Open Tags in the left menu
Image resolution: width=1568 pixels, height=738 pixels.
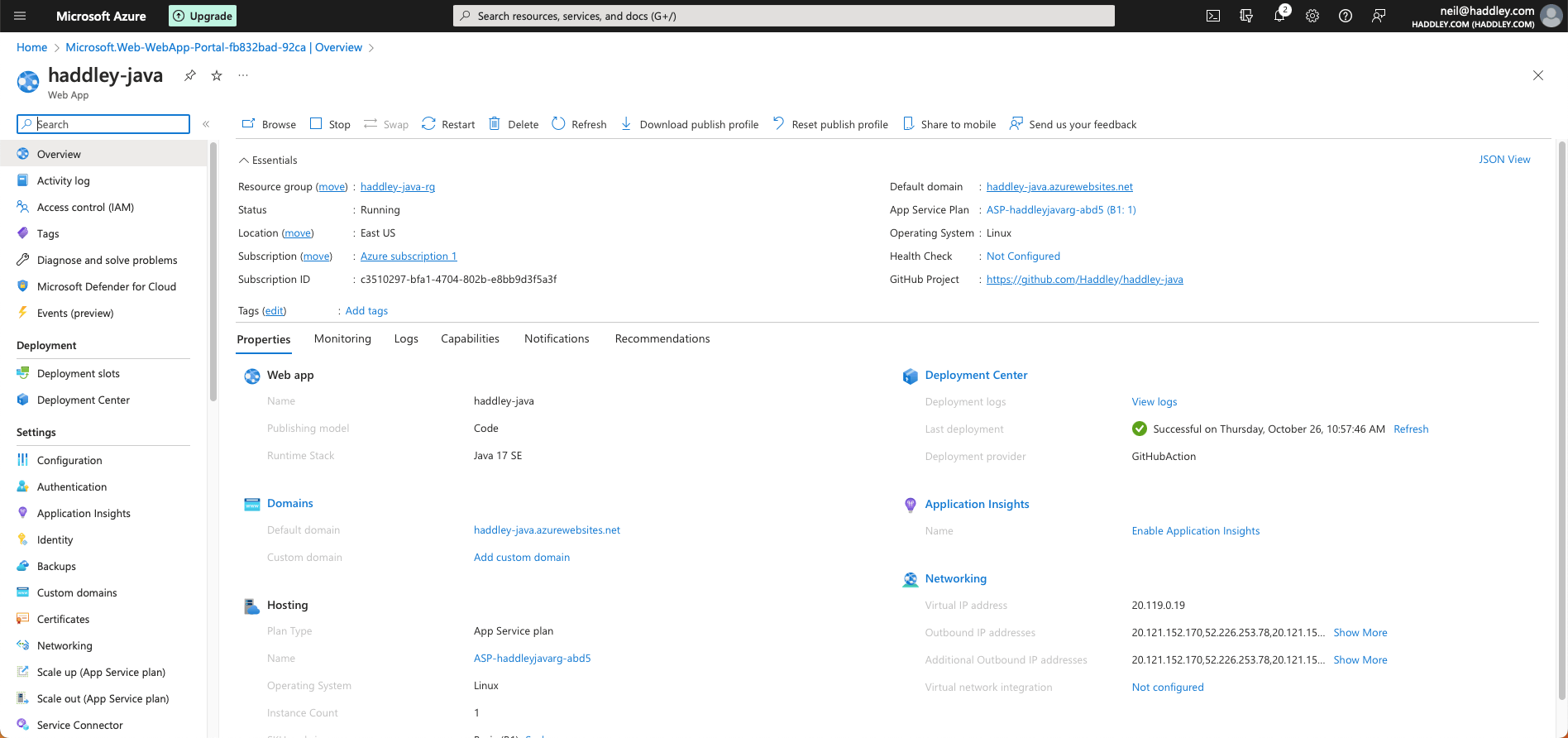coord(48,233)
